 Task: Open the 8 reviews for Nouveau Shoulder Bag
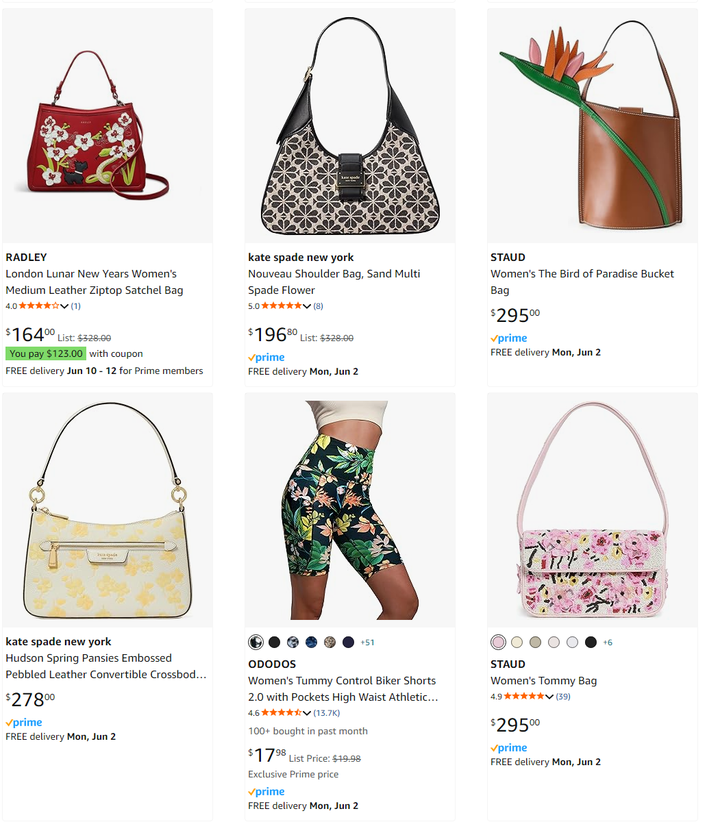coord(318,306)
